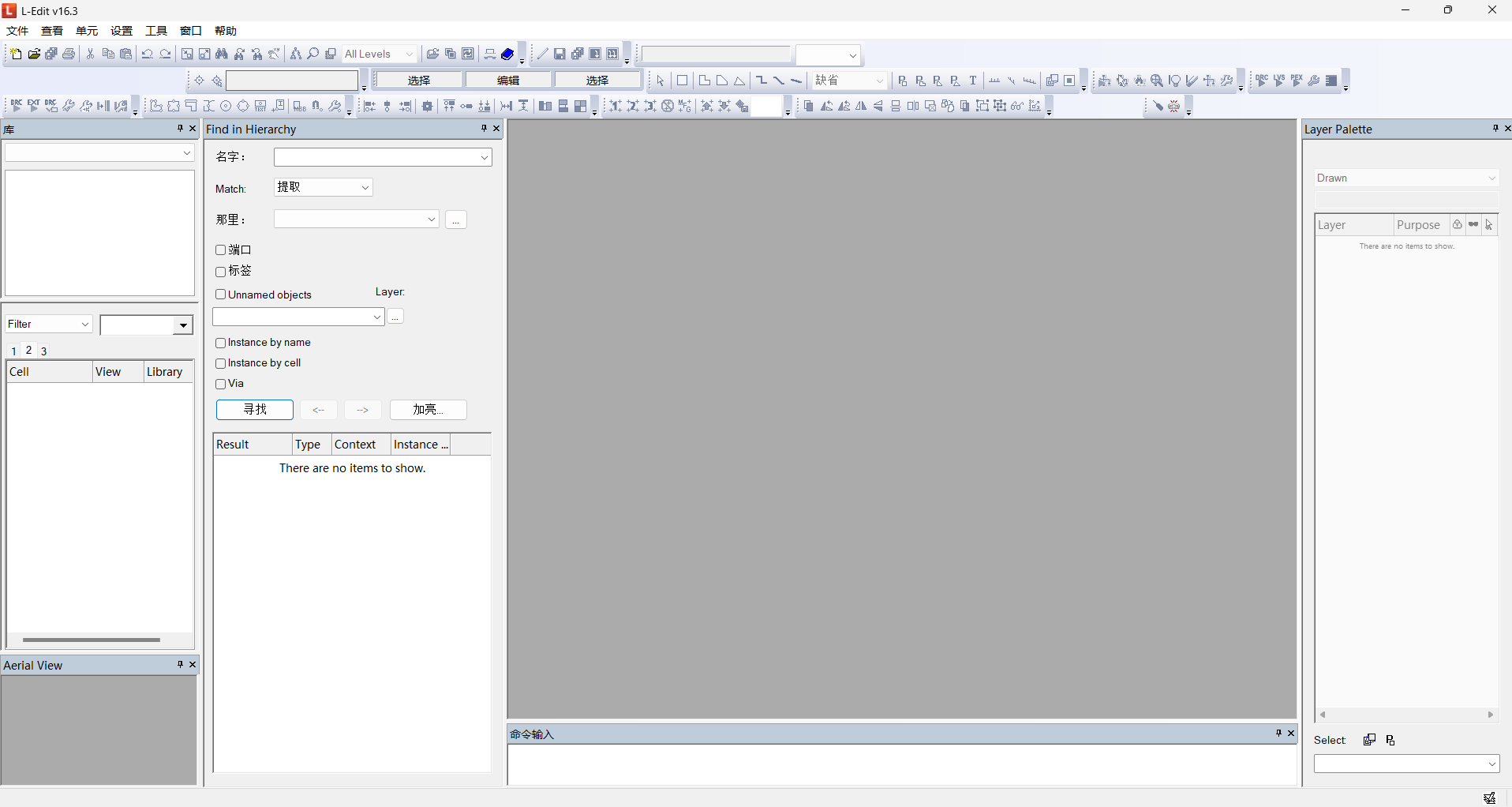Click the ... browse button next to 那里
This screenshot has height=807, width=1512.
[456, 220]
